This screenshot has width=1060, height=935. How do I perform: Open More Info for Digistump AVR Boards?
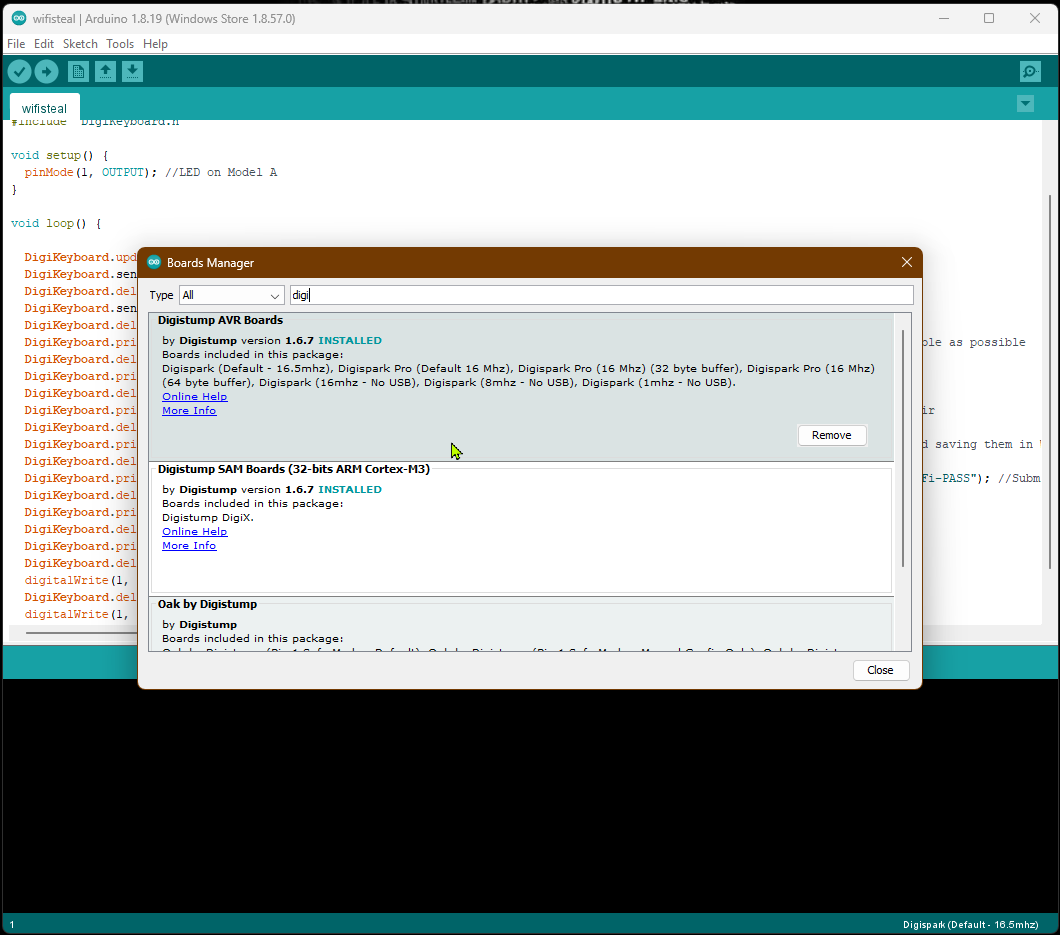point(189,411)
